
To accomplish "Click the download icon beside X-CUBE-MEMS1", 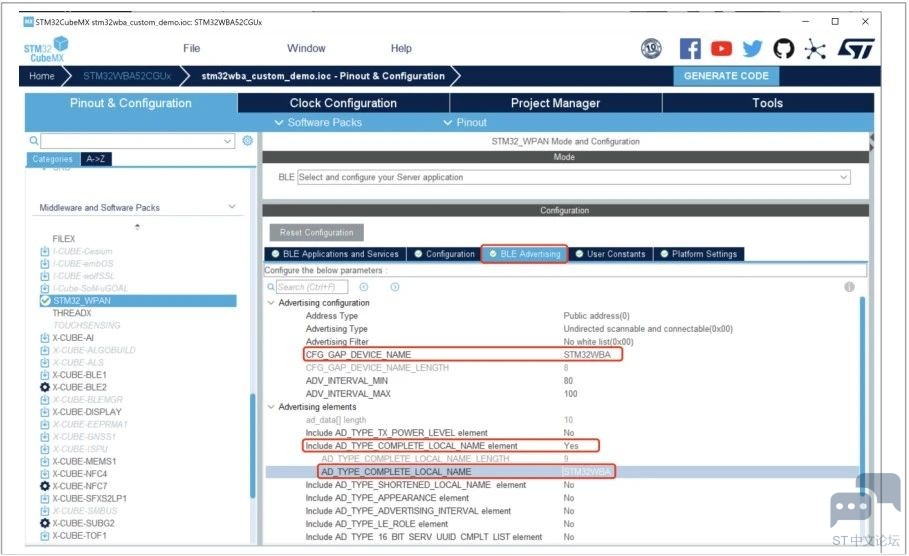I will [45, 461].
